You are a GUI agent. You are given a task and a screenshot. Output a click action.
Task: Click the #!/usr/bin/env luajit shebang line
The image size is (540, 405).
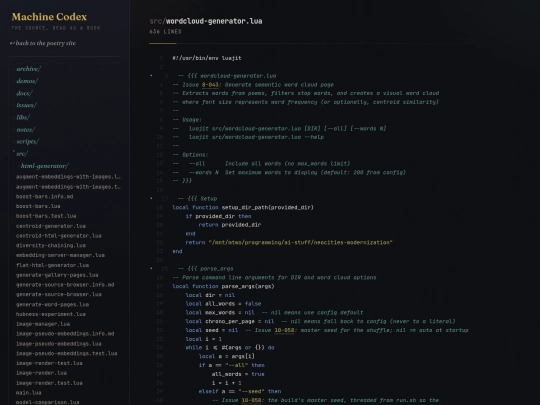(207, 58)
